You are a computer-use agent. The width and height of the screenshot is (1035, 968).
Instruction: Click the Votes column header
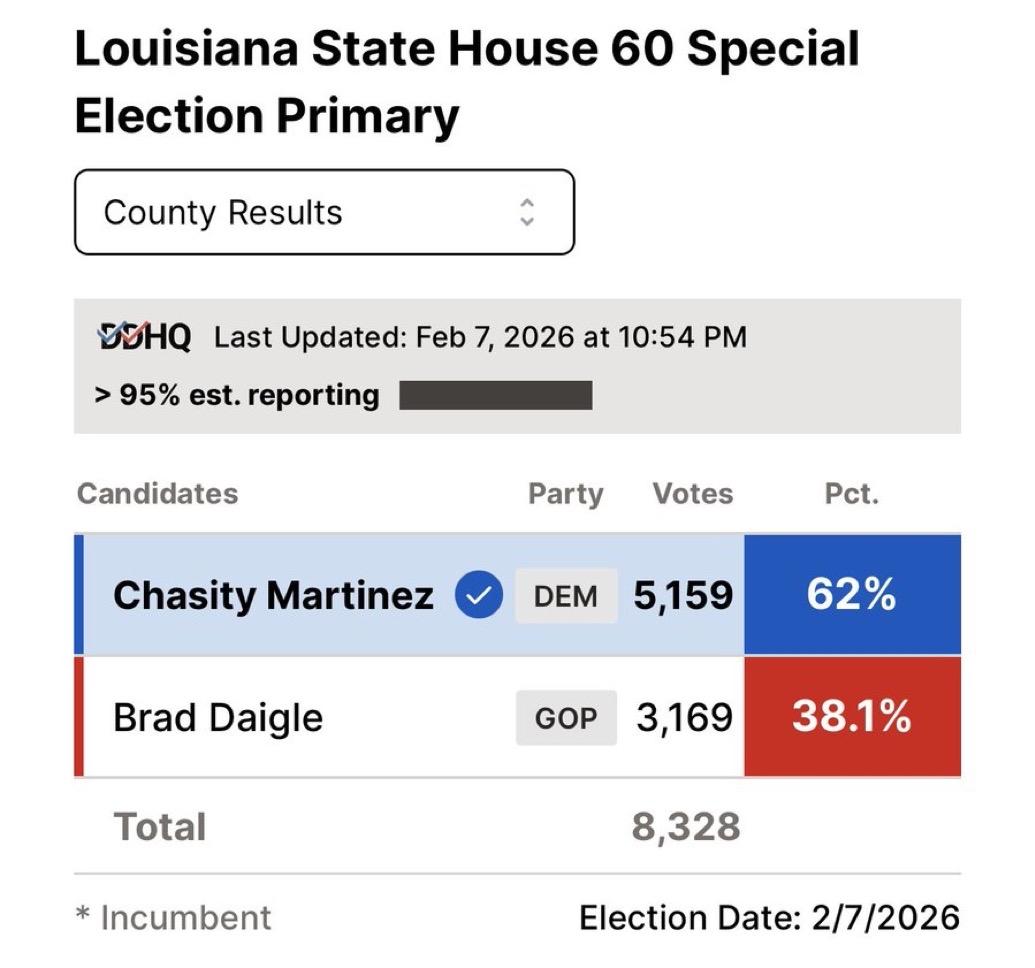tap(692, 494)
